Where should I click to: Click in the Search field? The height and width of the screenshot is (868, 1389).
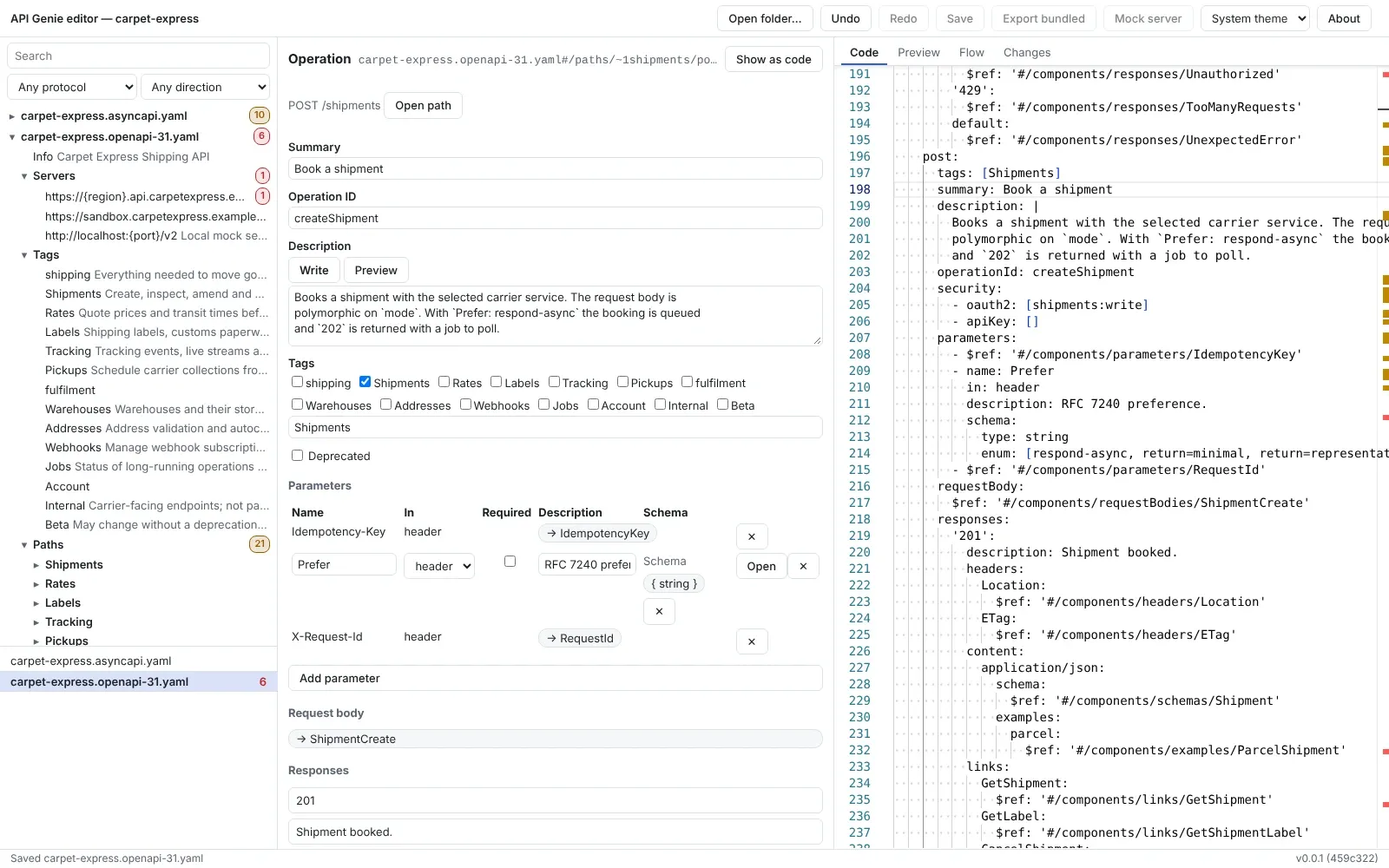click(x=138, y=56)
